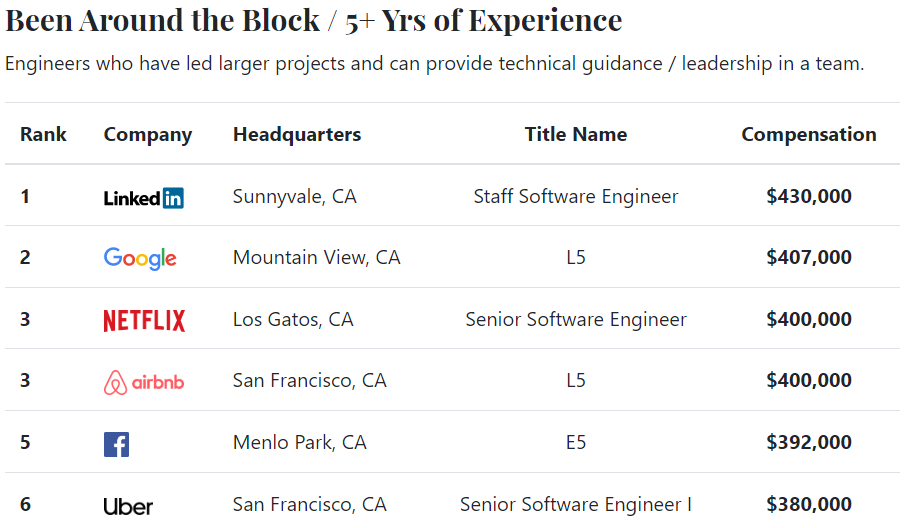Click the Rank column header

(43, 134)
